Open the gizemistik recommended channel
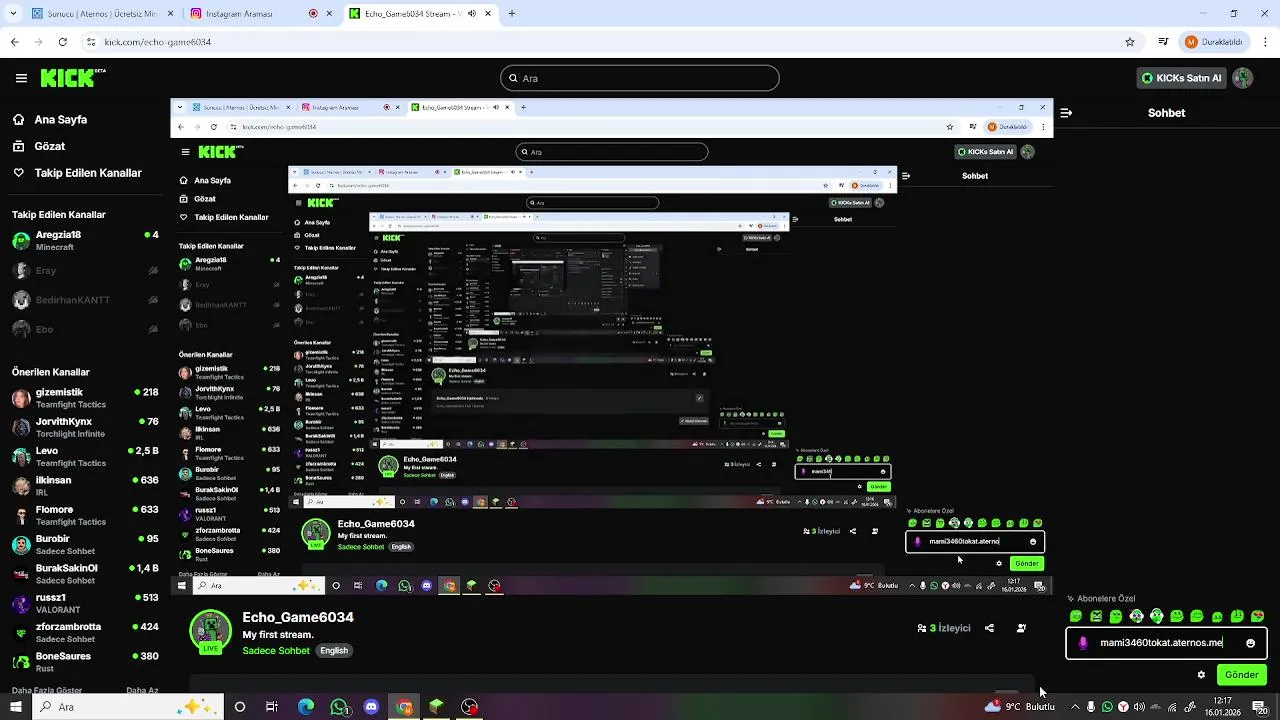Viewport: 1280px width, 720px height. 85,398
